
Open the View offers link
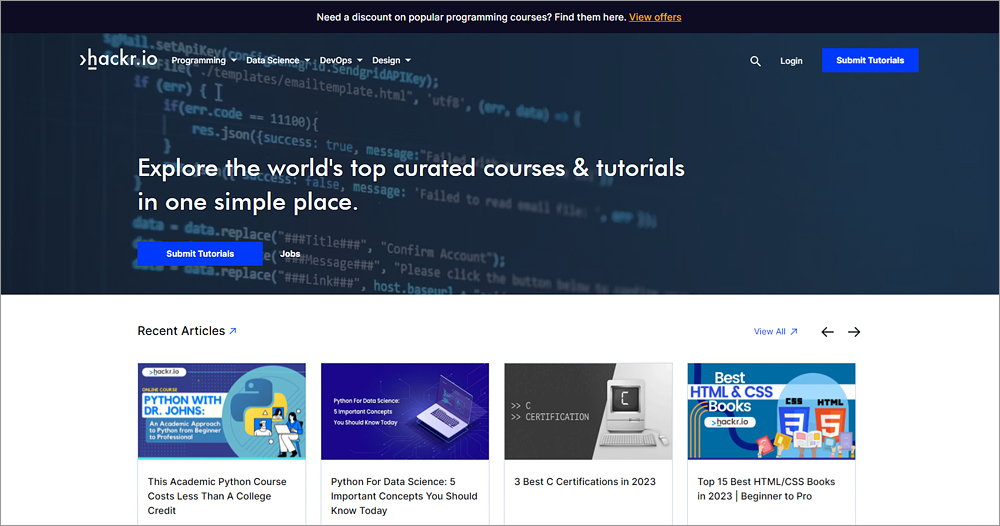click(x=655, y=17)
